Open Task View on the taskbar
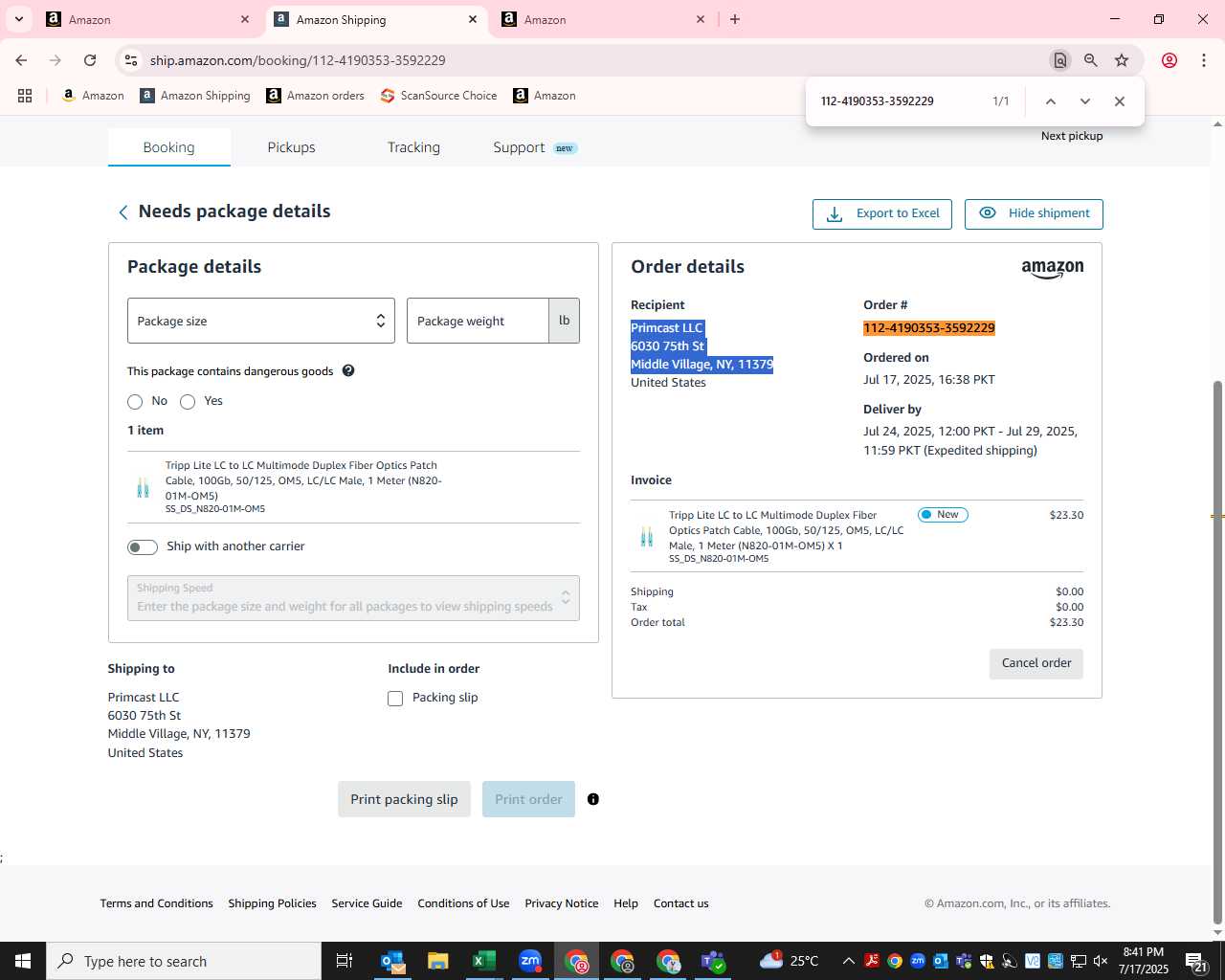Viewport: 1225px width, 980px height. click(345, 961)
